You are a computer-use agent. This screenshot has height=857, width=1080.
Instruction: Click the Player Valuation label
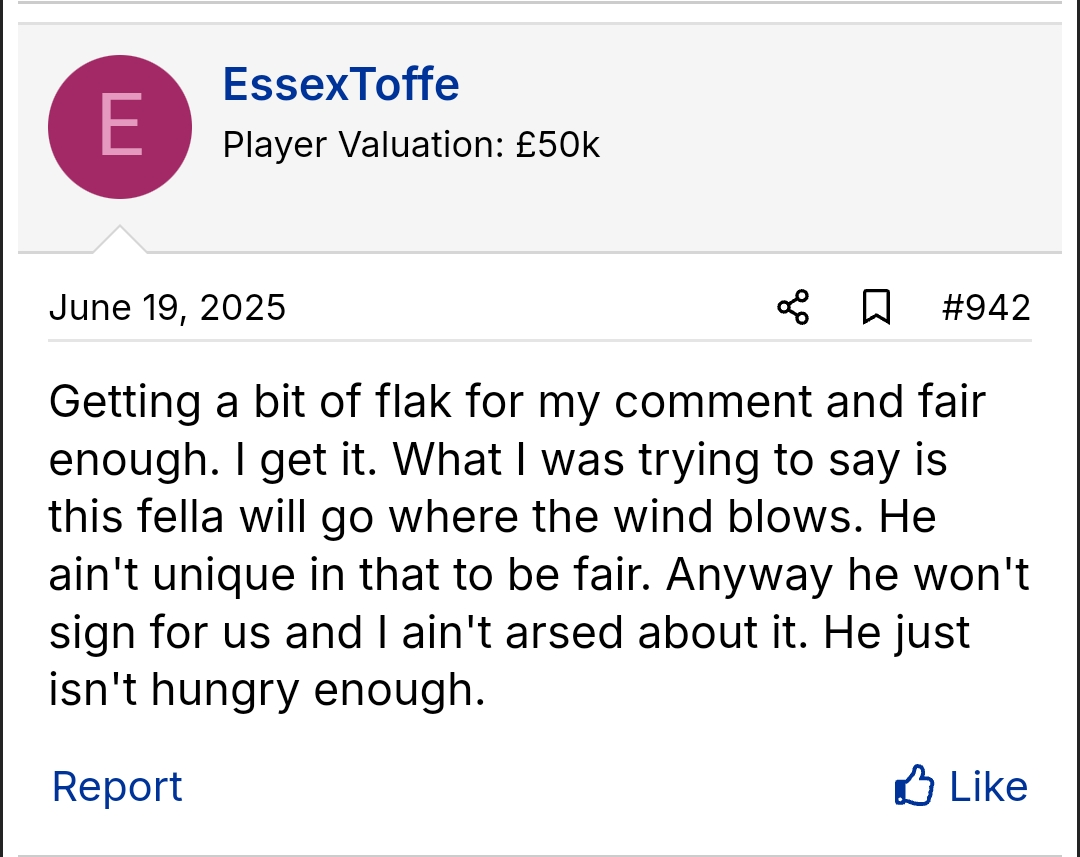pyautogui.click(x=363, y=146)
